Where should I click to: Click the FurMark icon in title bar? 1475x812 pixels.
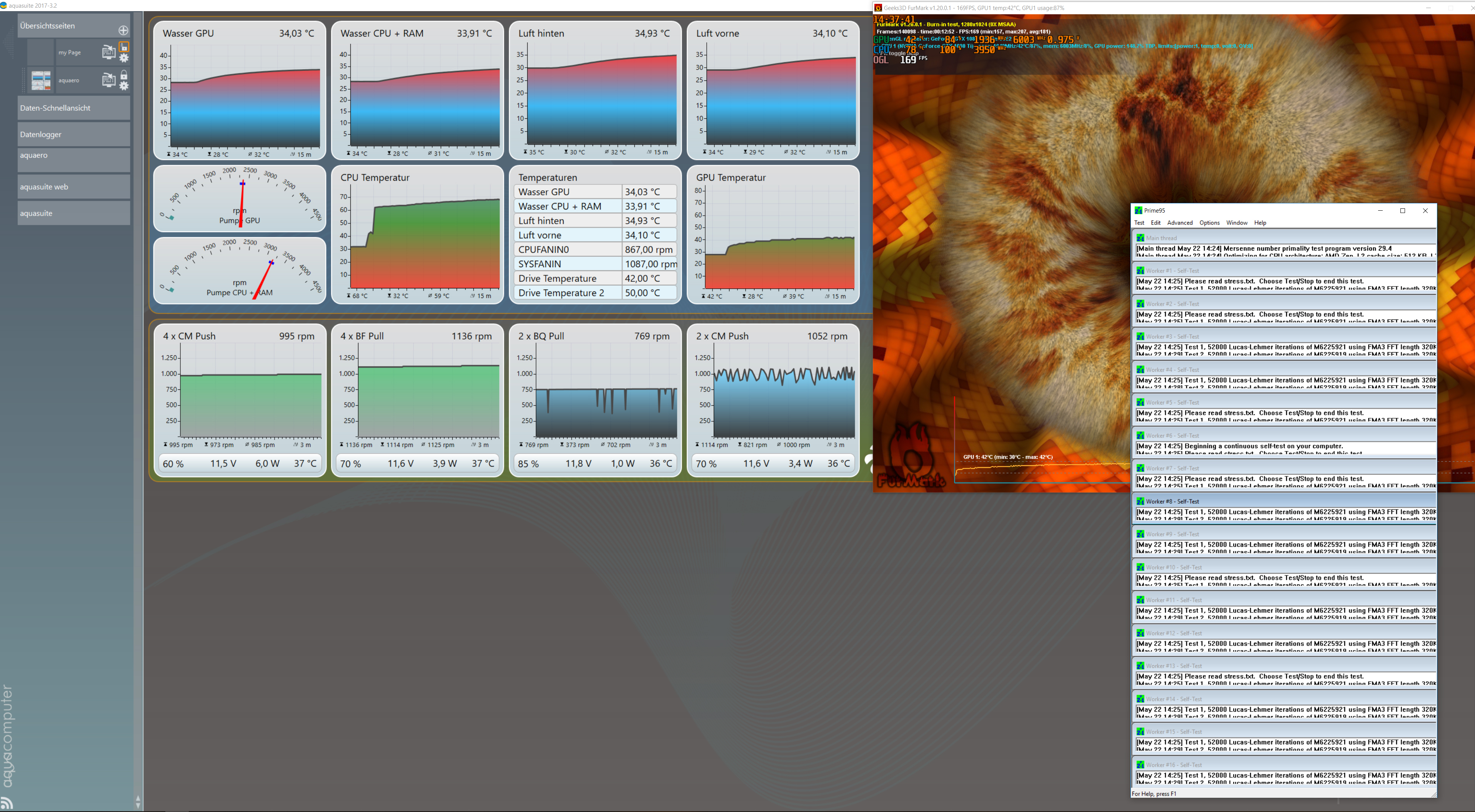pyautogui.click(x=878, y=7)
